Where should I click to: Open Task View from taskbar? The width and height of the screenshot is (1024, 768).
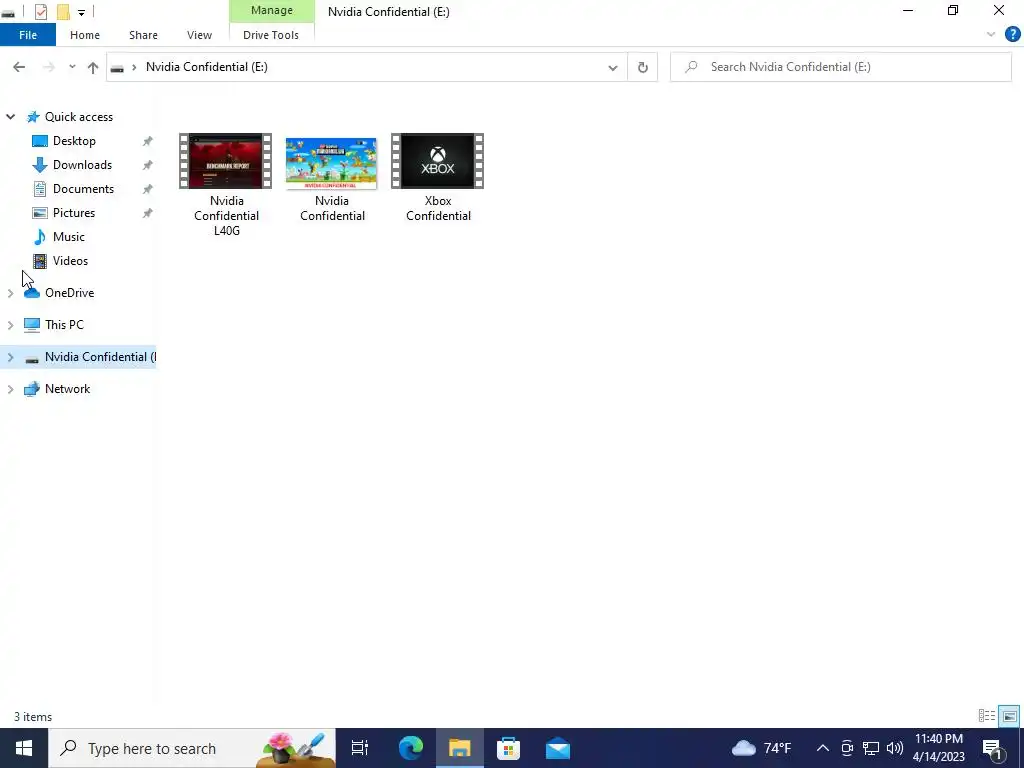coord(359,748)
